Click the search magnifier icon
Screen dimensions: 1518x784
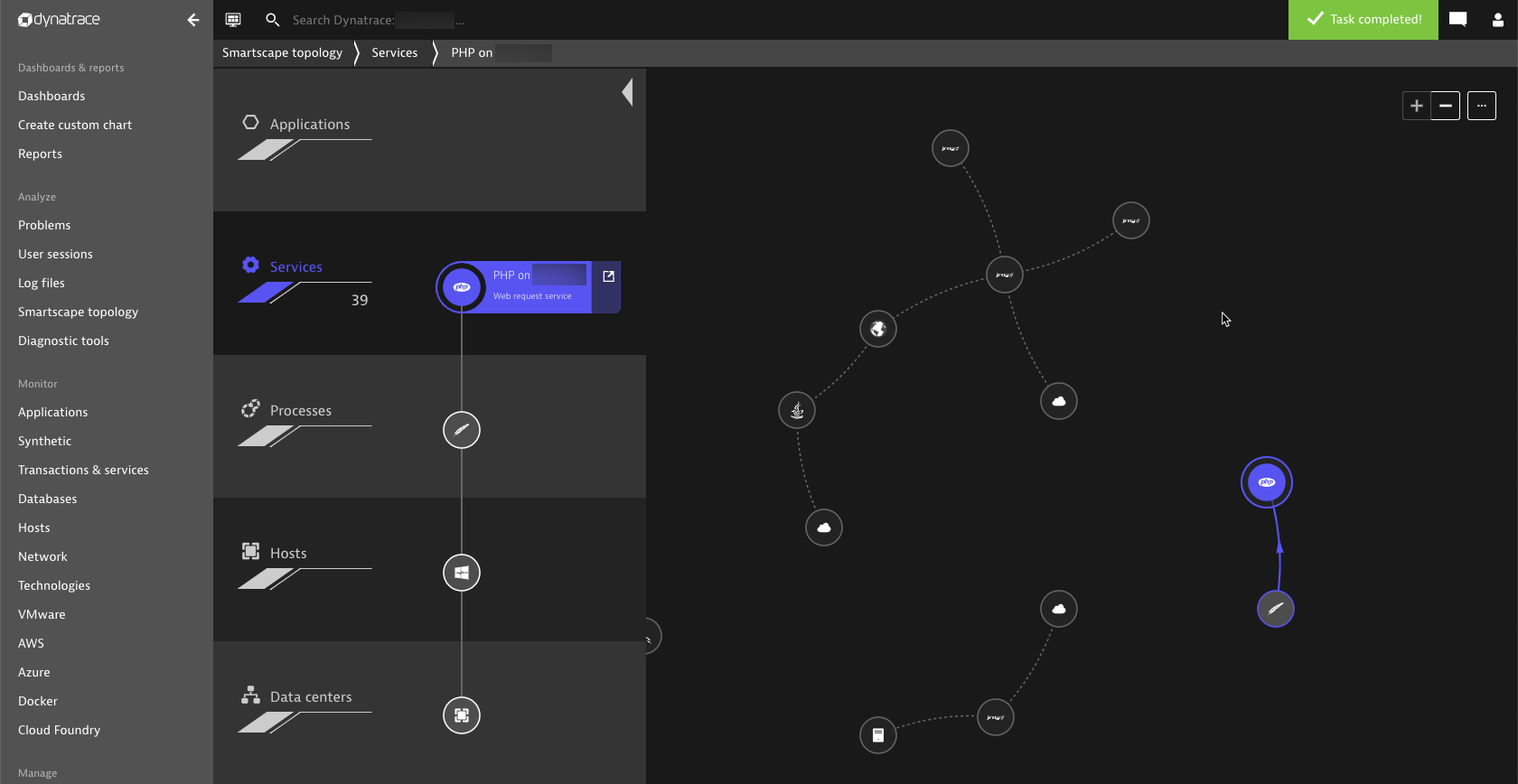coord(272,20)
